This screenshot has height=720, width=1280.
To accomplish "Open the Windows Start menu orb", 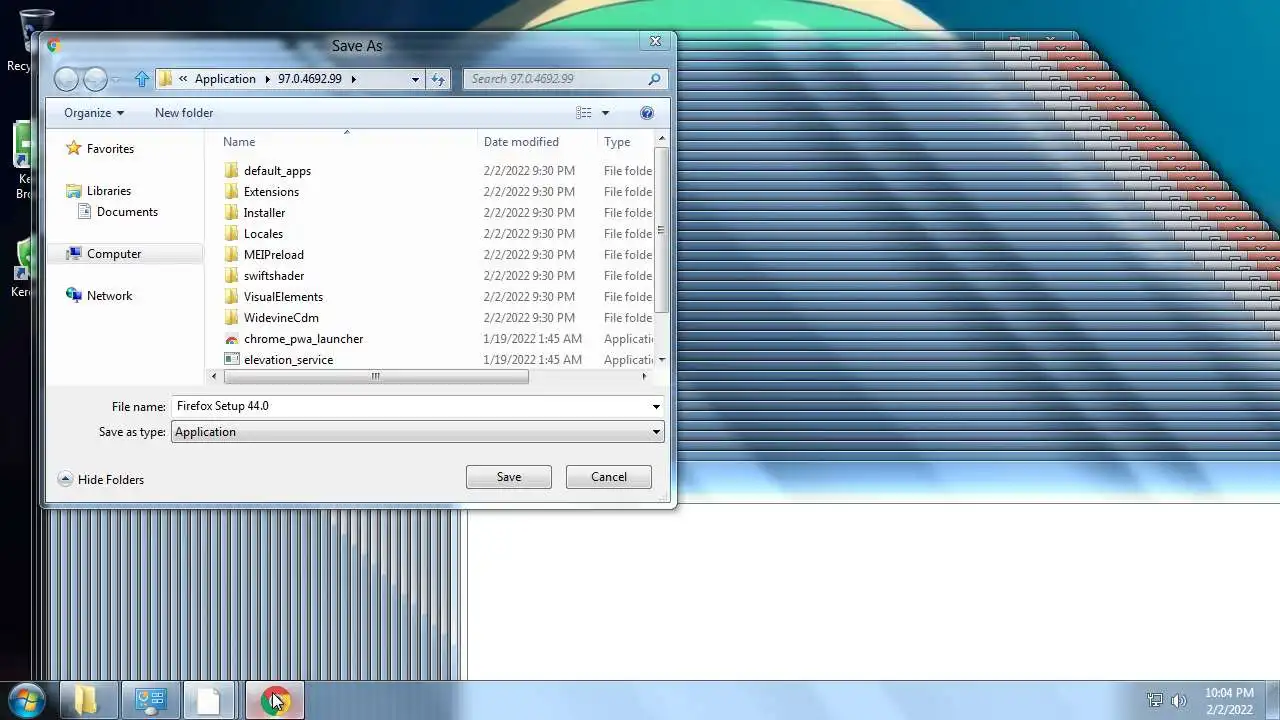I will (x=27, y=700).
